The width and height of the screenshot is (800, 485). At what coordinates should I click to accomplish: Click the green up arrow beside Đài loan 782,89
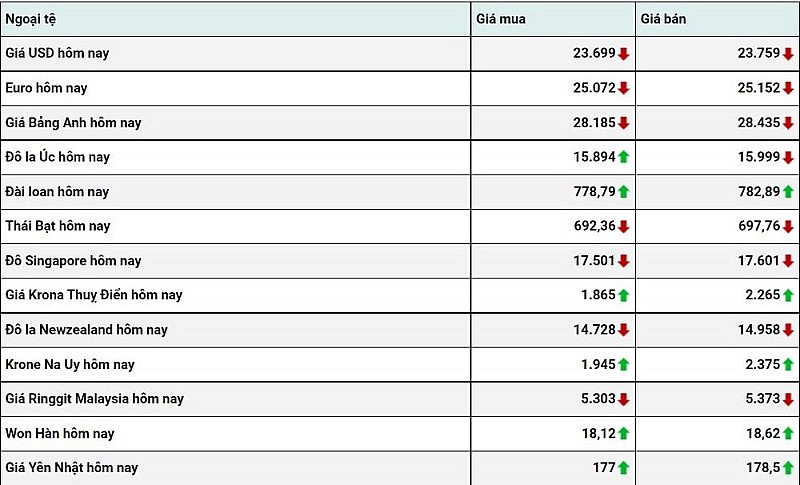[x=788, y=192]
